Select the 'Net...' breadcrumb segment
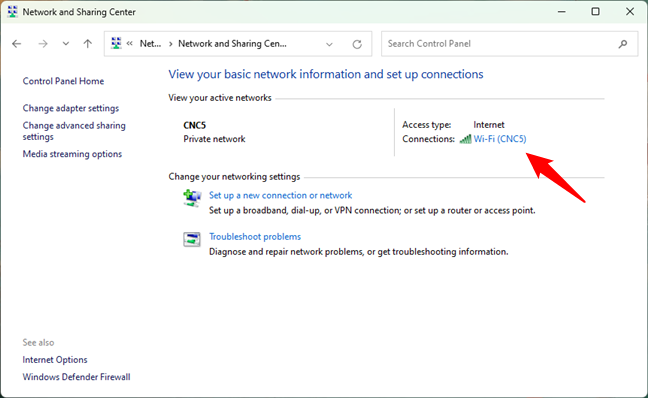The height and width of the screenshot is (398, 648). pos(150,44)
